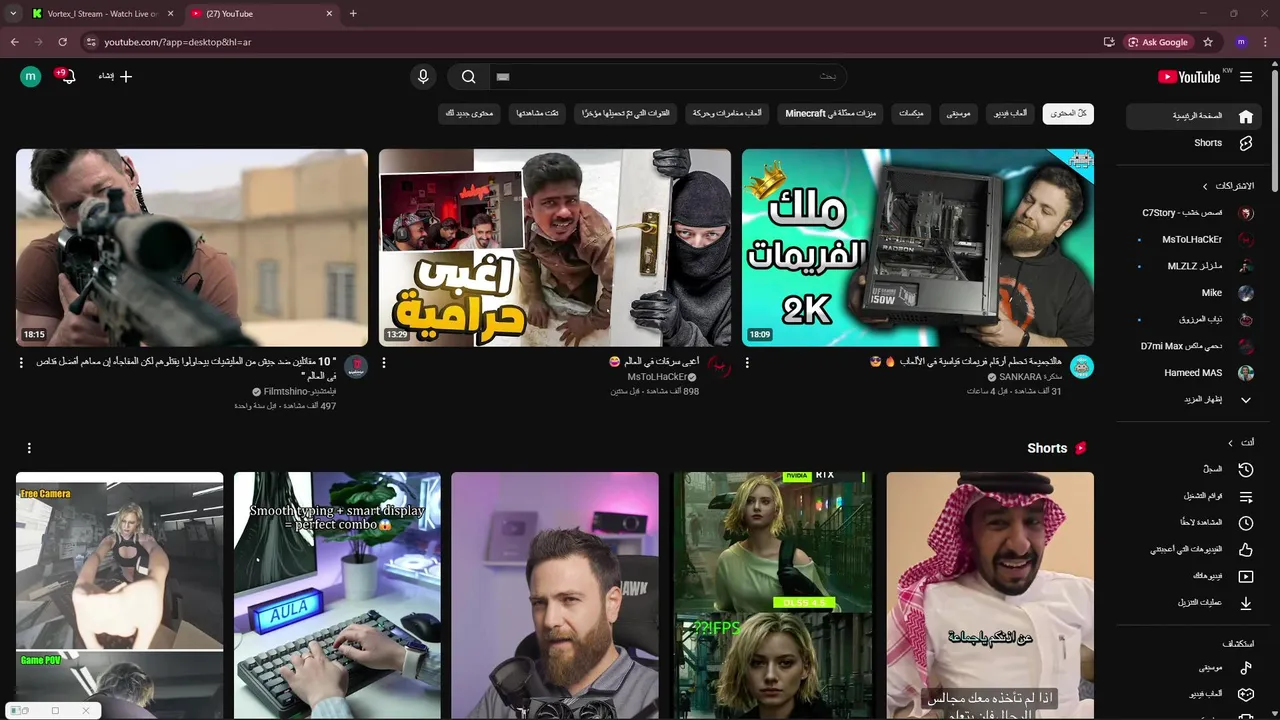Click the address bar URL
Viewport: 1280px width, 720px height.
[178, 42]
